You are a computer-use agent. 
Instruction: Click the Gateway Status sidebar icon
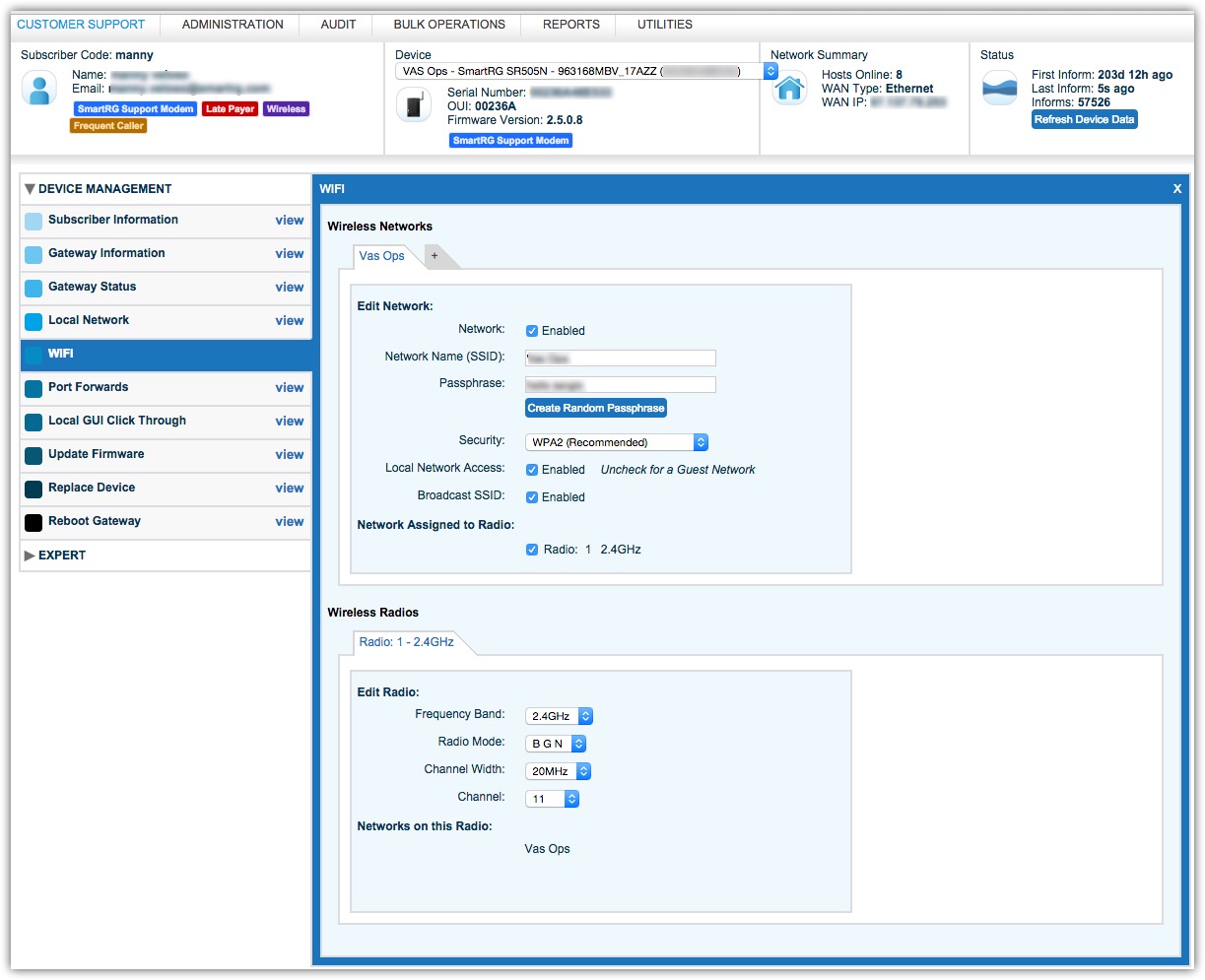[33, 288]
